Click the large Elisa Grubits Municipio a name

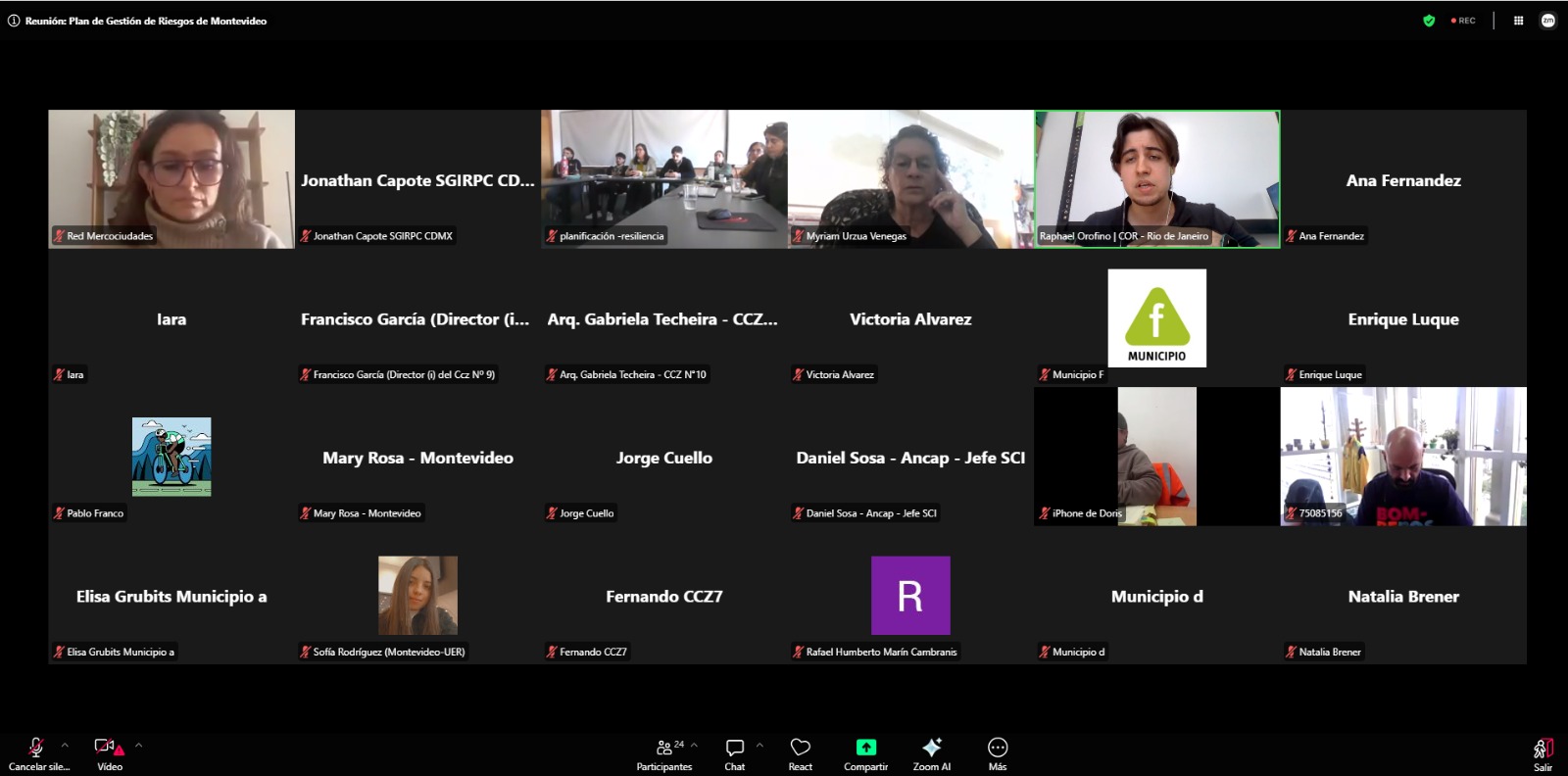(171, 597)
